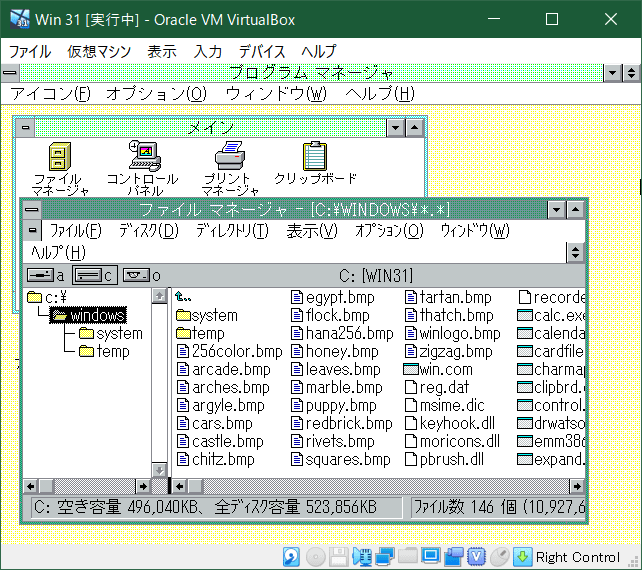Select the file pbrush.dll
Image resolution: width=642 pixels, height=570 pixels.
pos(444,459)
